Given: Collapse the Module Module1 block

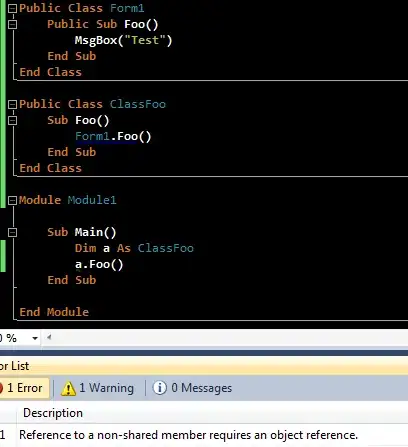Looking at the screenshot, I should (x=12, y=200).
